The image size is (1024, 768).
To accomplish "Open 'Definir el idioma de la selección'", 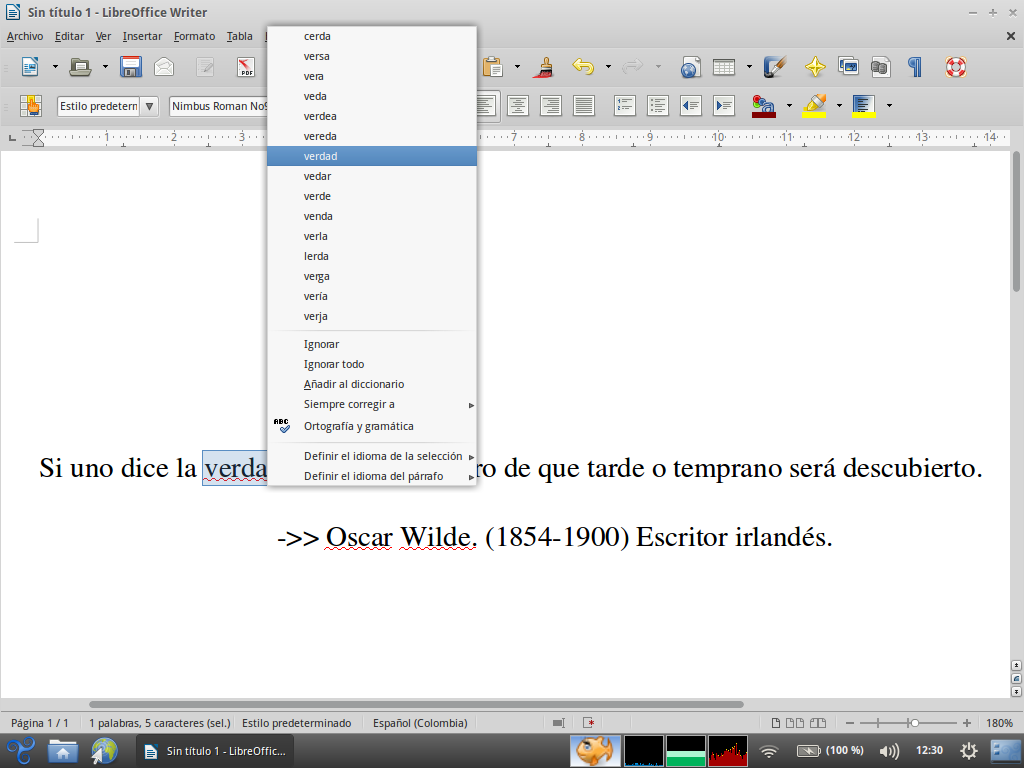I will coord(372,456).
